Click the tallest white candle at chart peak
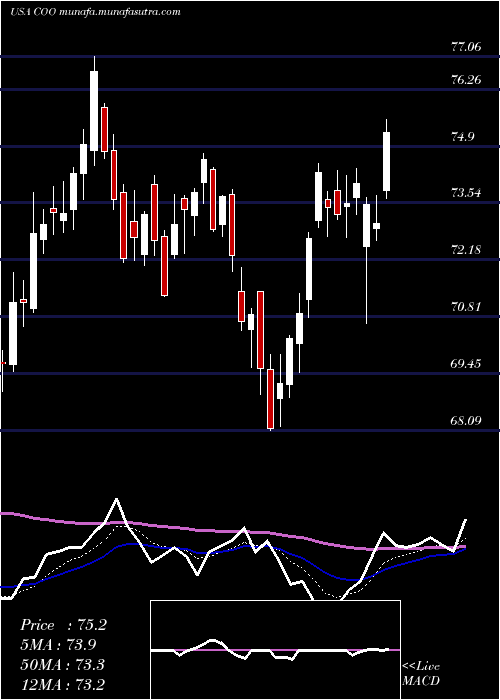This screenshot has height=700, width=500. point(94,111)
